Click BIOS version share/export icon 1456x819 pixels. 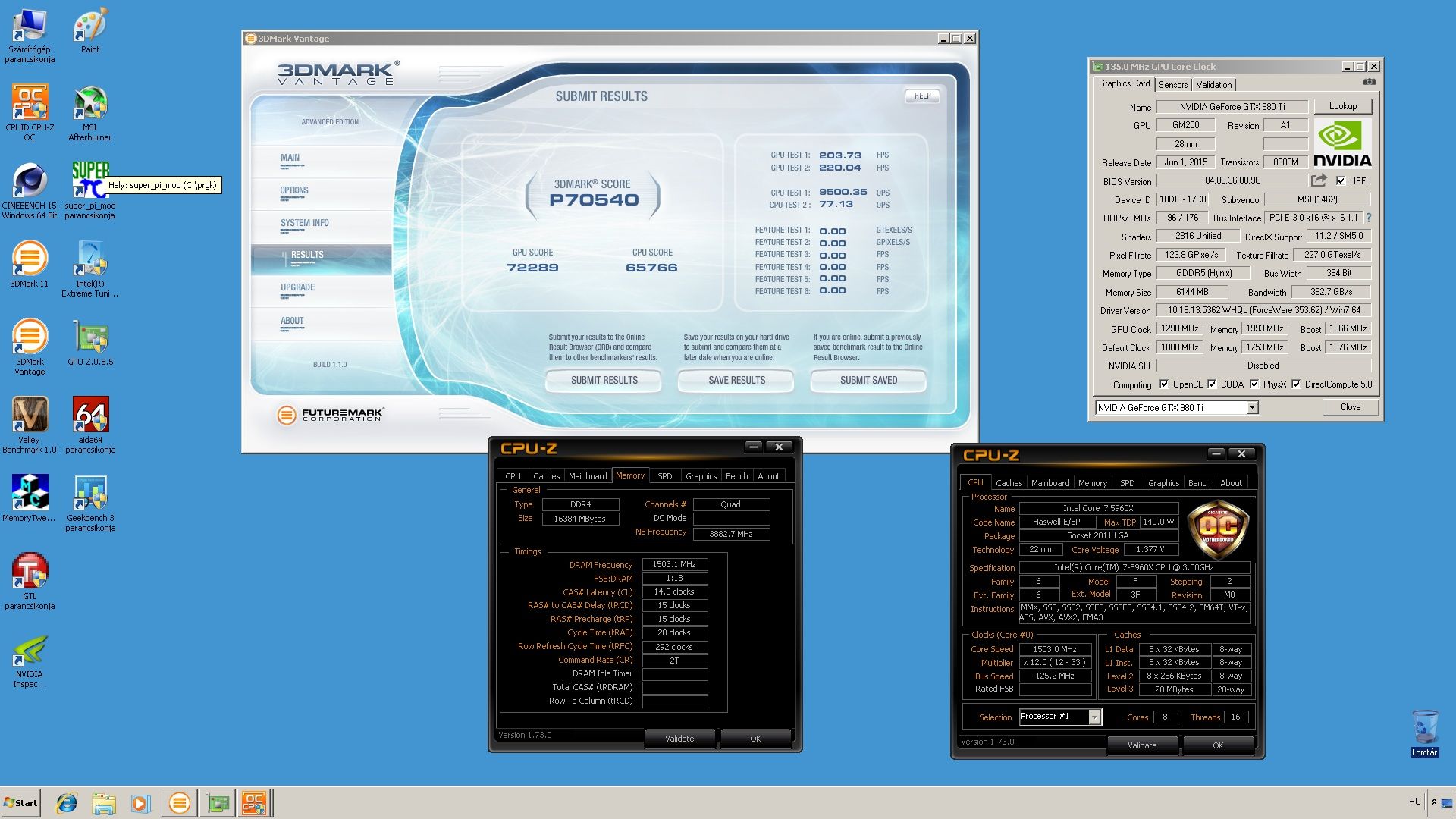click(1319, 180)
